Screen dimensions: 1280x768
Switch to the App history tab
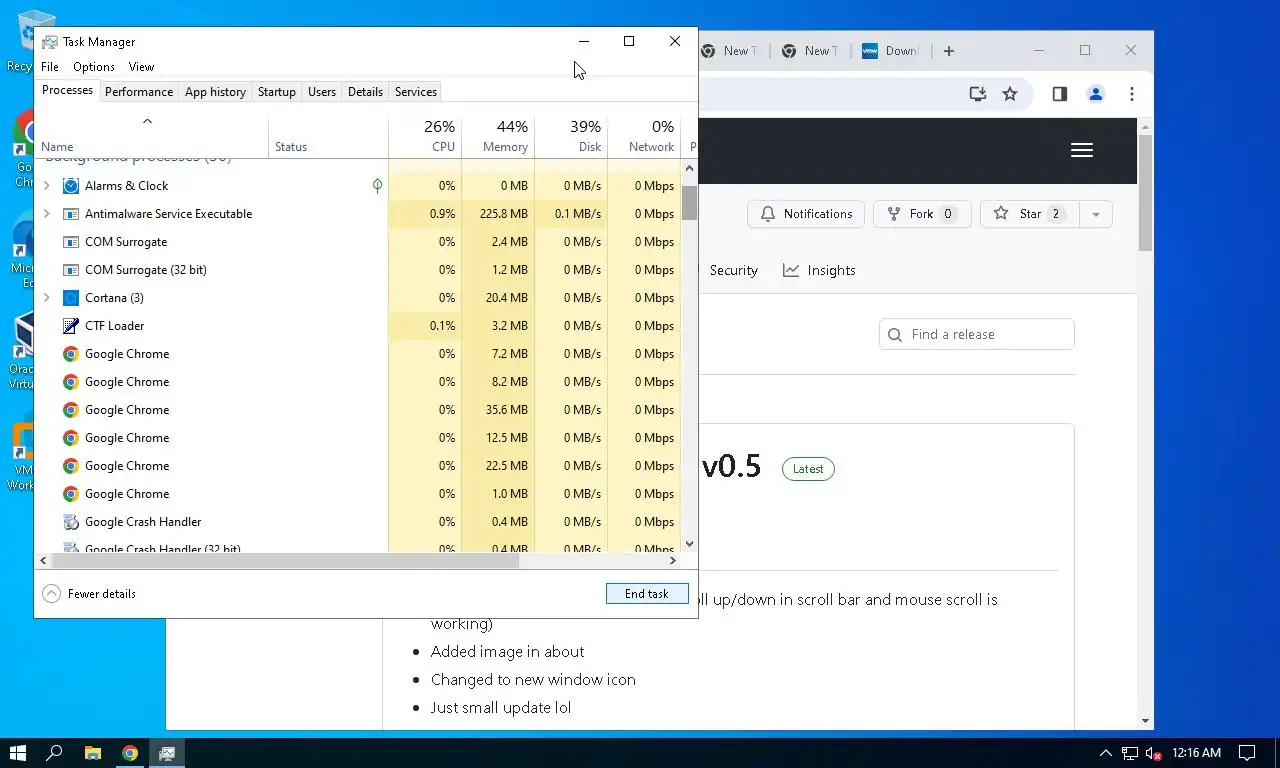point(215,92)
